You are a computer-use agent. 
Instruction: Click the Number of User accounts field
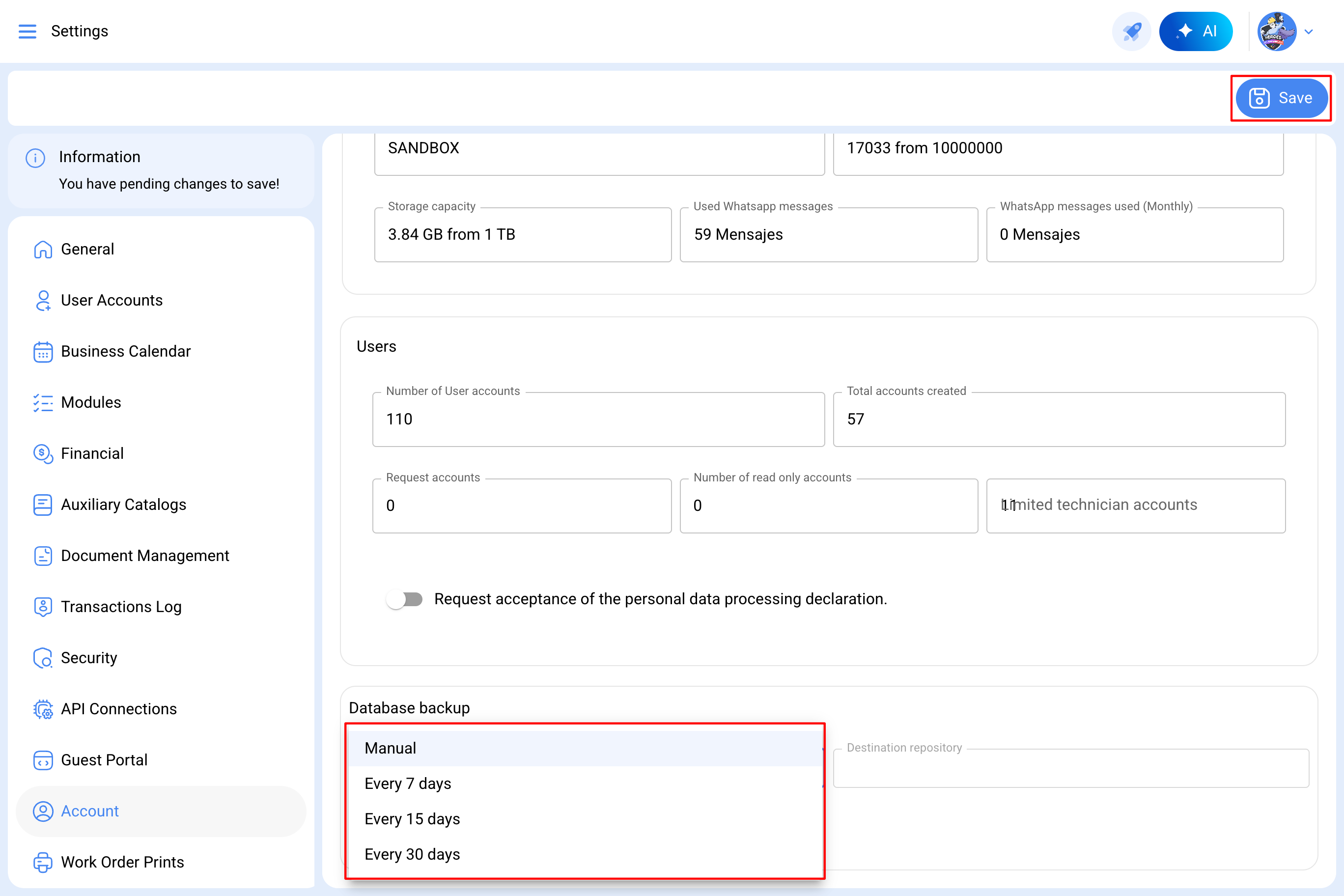598,419
